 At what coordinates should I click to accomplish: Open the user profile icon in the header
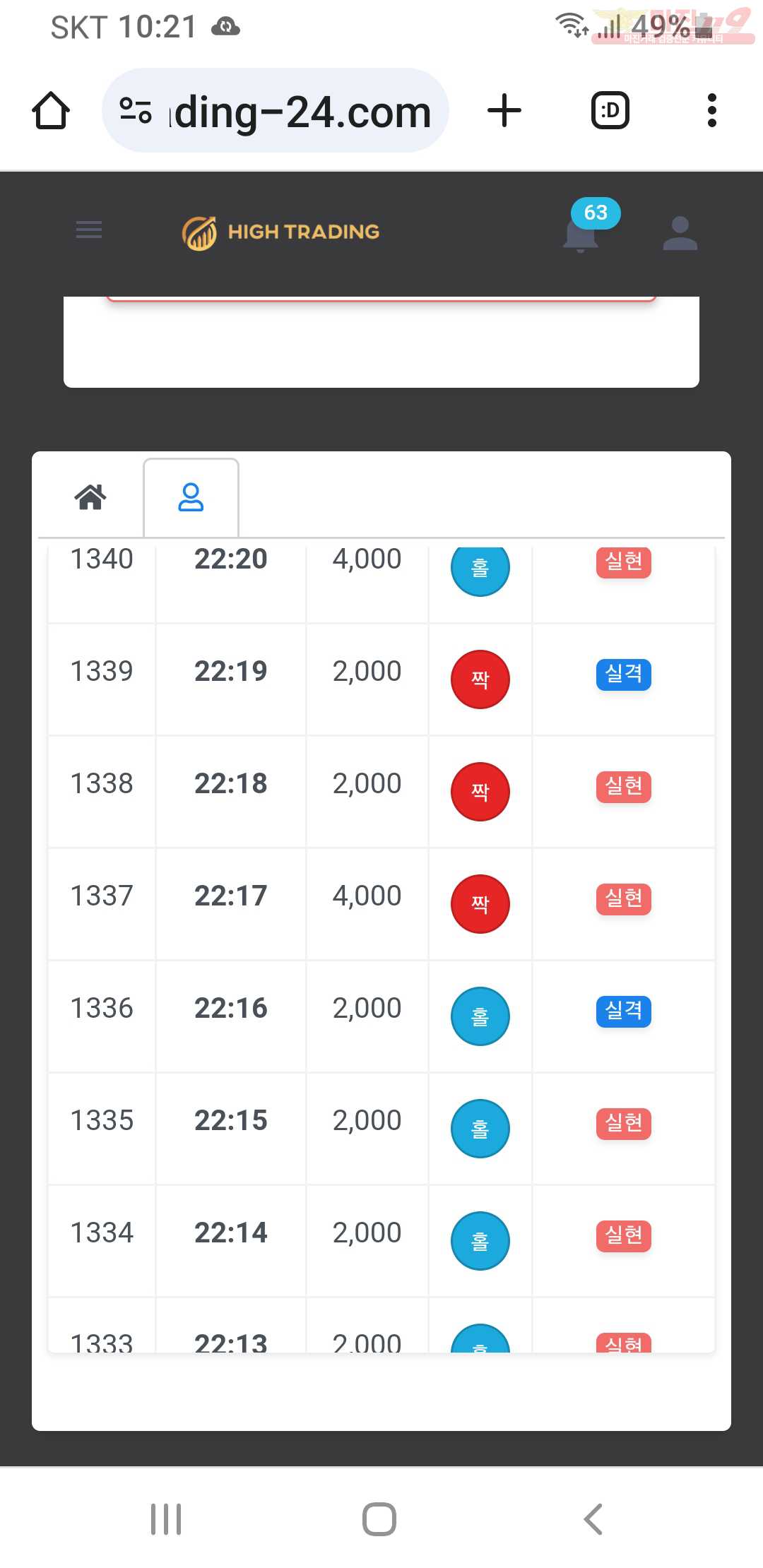[680, 232]
